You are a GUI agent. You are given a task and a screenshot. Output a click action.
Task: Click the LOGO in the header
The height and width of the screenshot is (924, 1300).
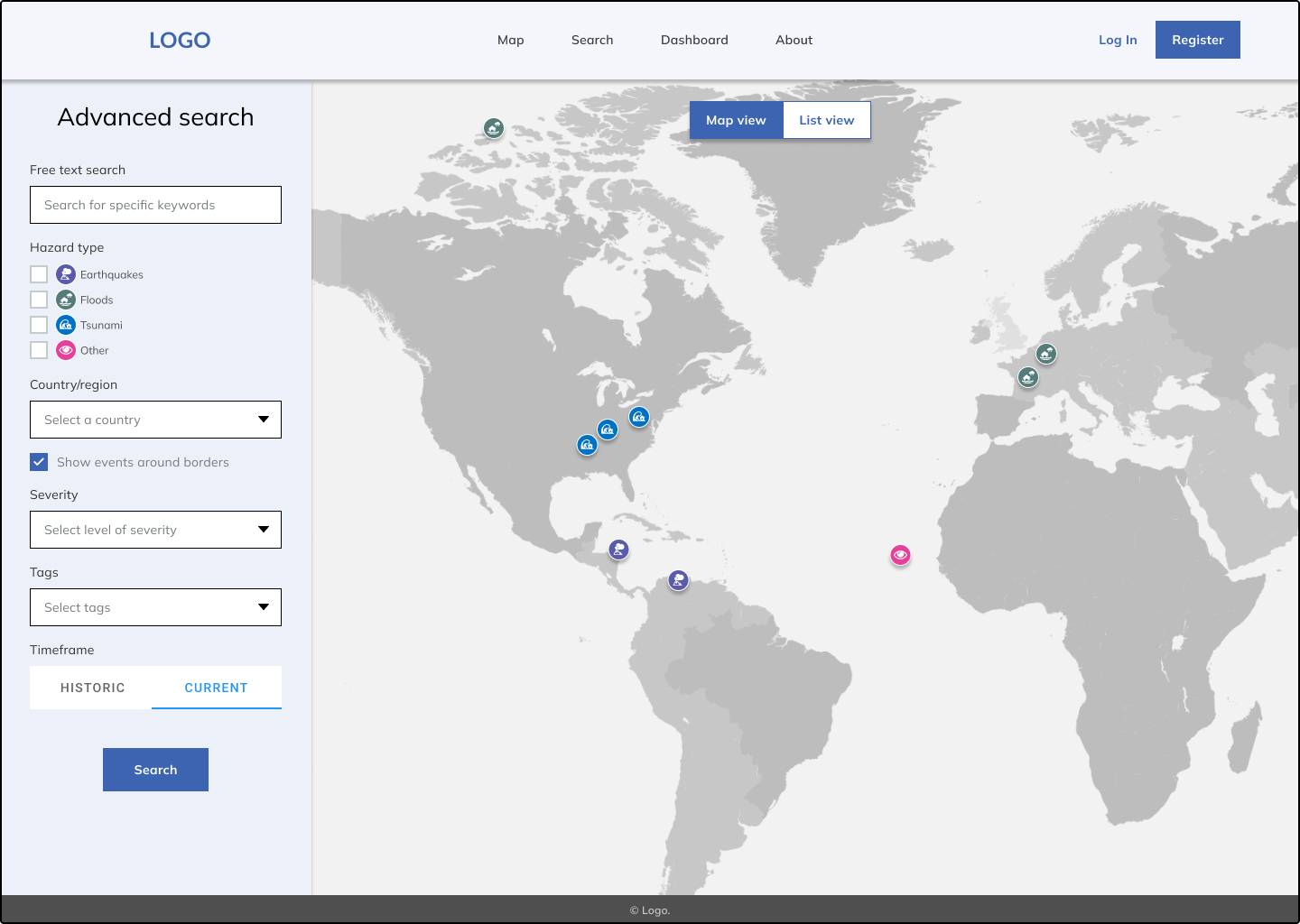pyautogui.click(x=180, y=40)
